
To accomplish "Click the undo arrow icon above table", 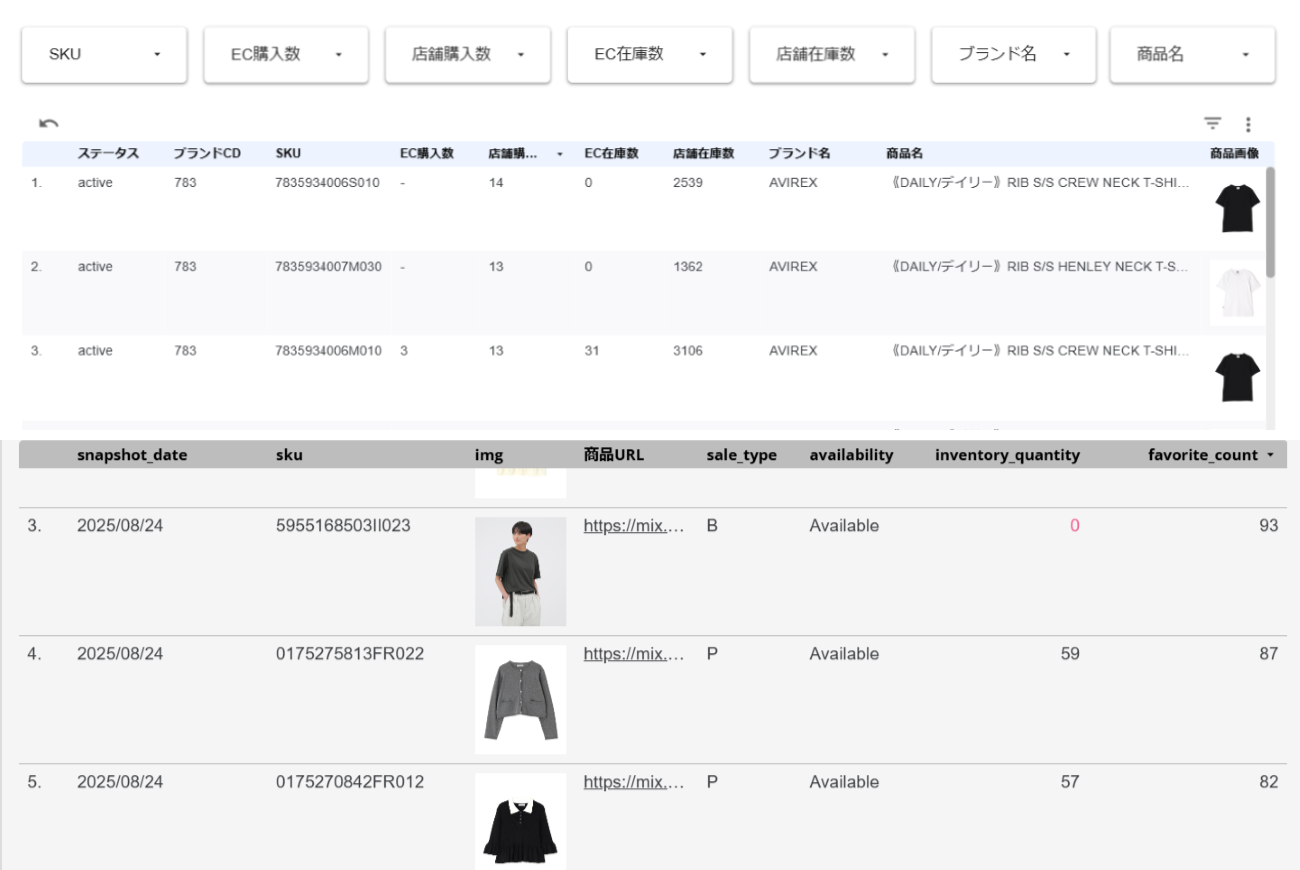I will pos(48,123).
